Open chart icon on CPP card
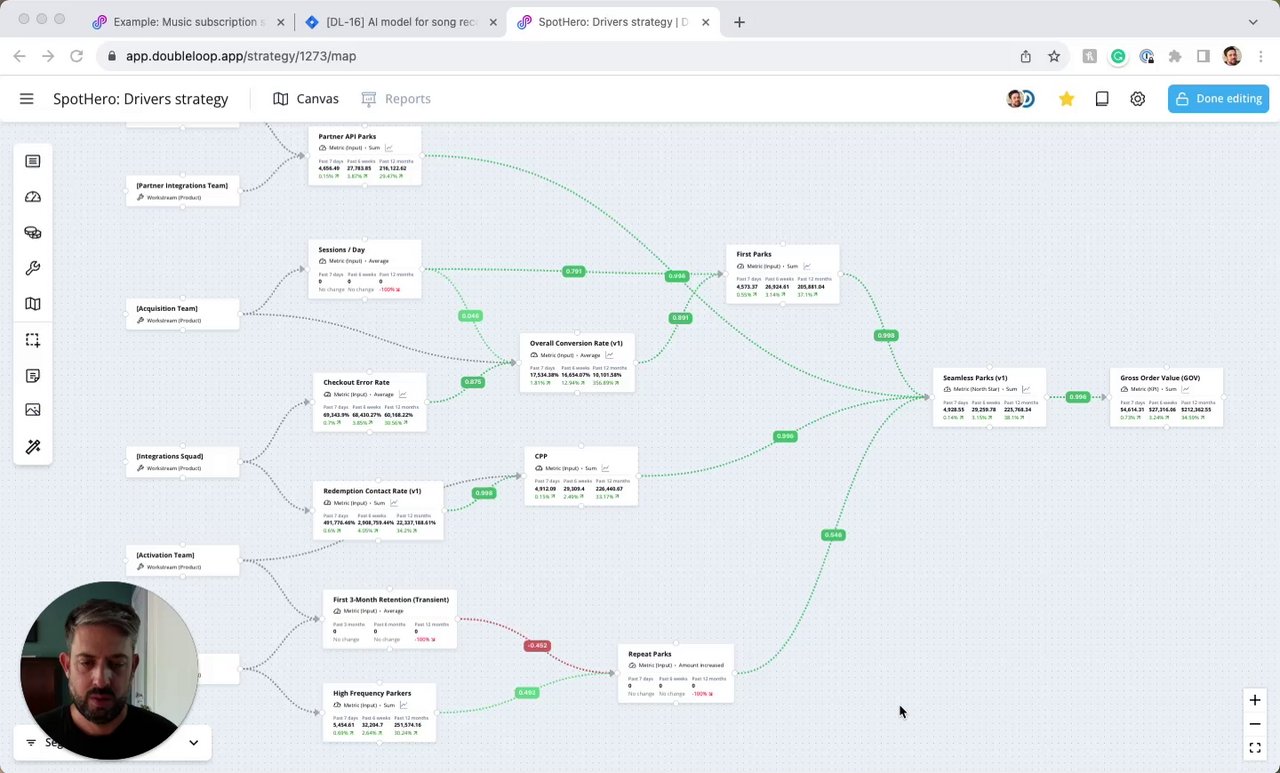The width and height of the screenshot is (1280, 773). tap(605, 468)
